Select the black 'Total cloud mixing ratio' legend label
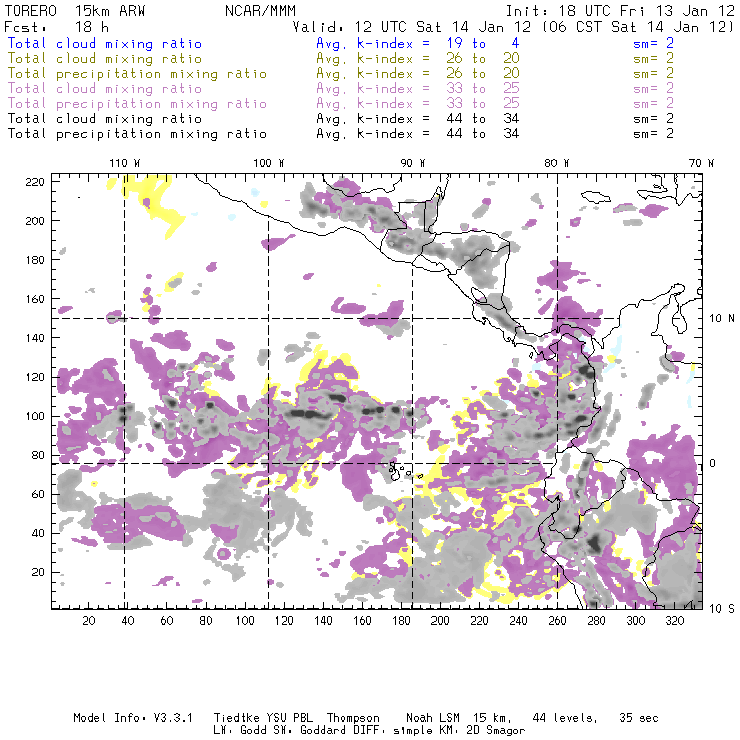Screen dimensions: 740x740 (x=105, y=118)
